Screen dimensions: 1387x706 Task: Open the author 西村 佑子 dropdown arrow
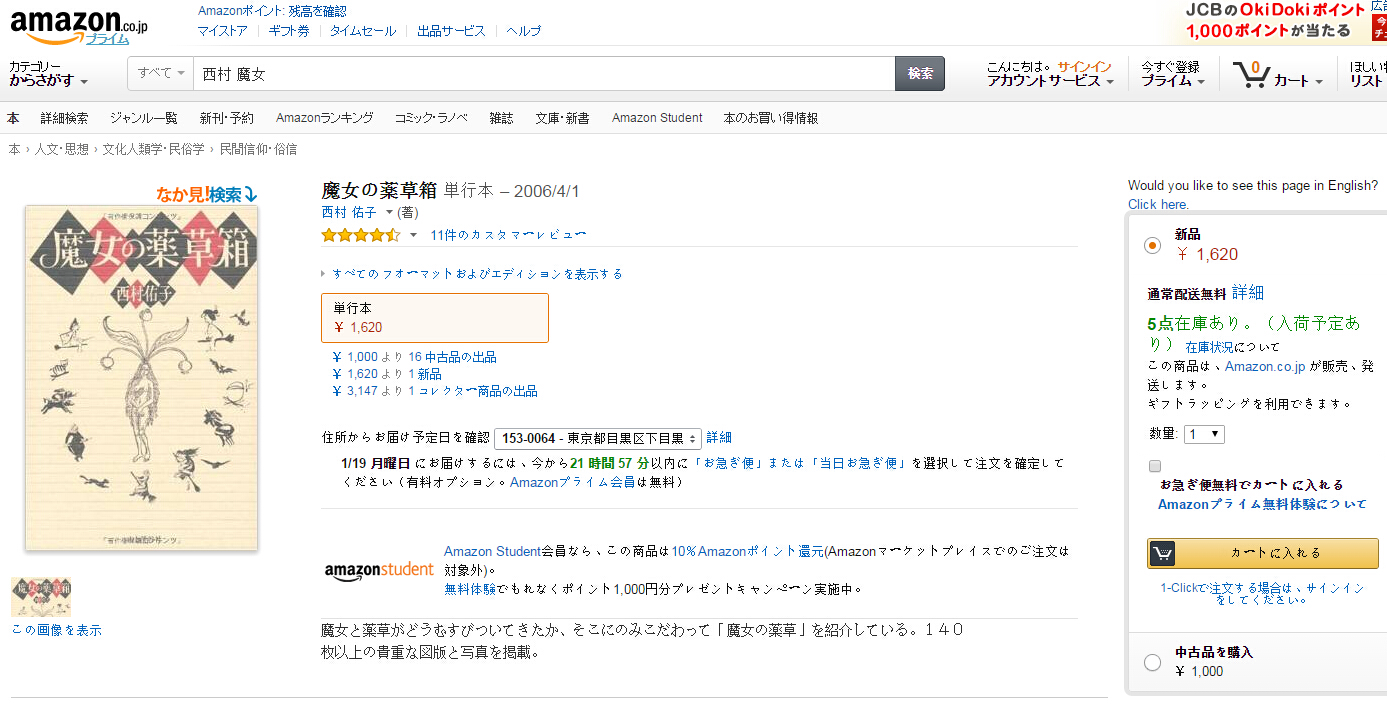point(389,213)
